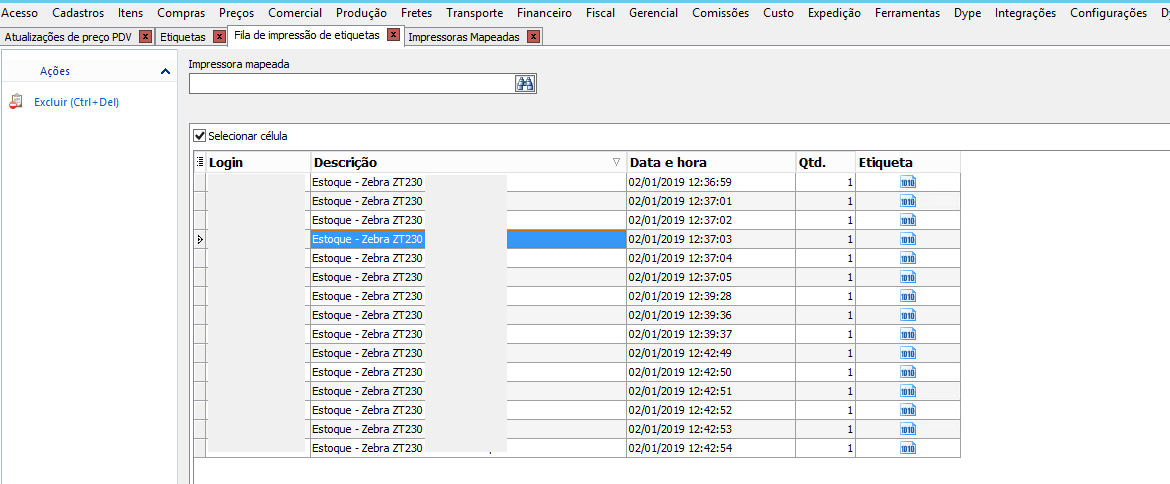Select Qtd. cell in the 12:42:49 row
Screen dimensions: 1170x484
coord(825,353)
